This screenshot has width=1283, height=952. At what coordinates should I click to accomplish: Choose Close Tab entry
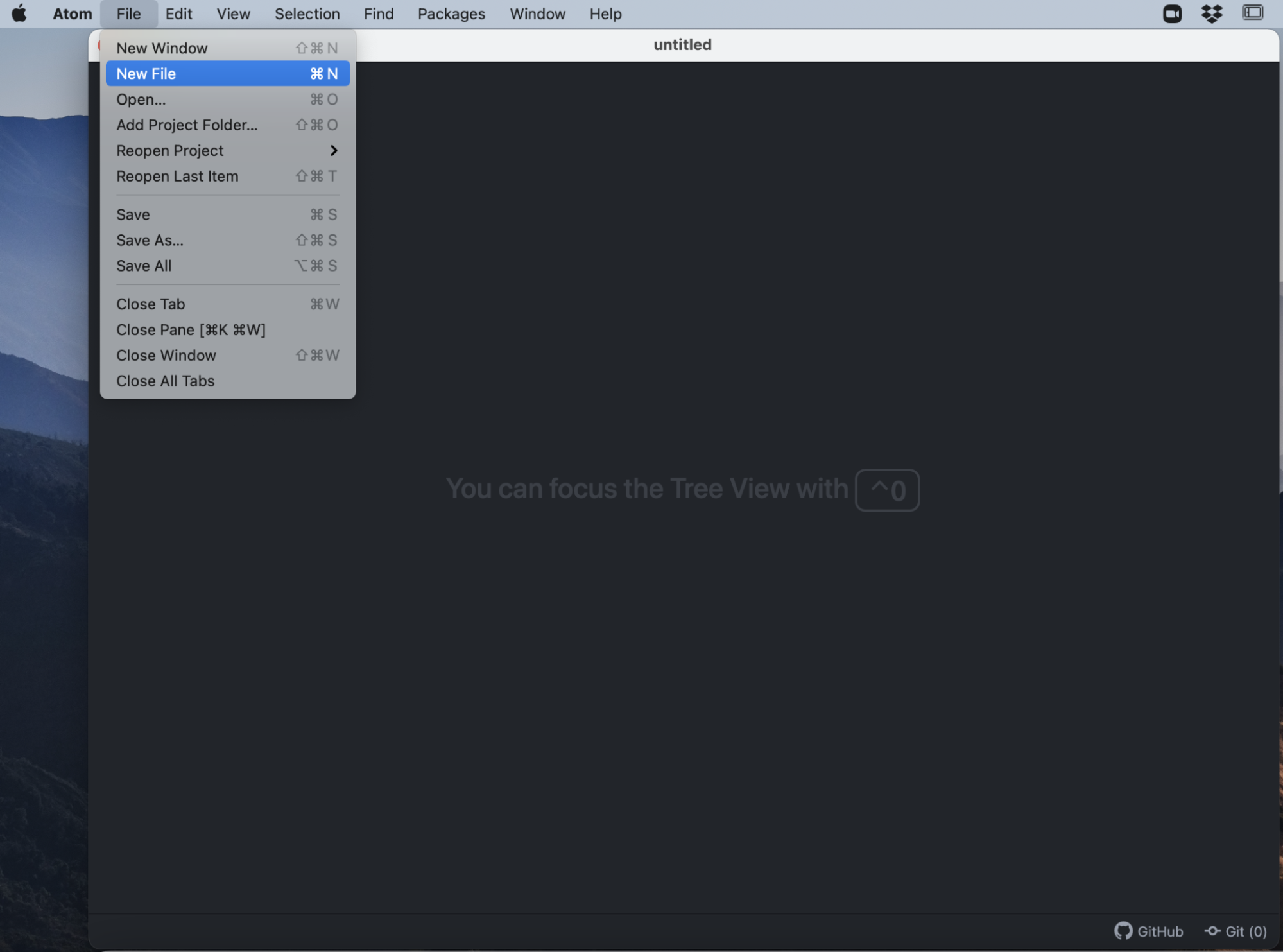227,304
